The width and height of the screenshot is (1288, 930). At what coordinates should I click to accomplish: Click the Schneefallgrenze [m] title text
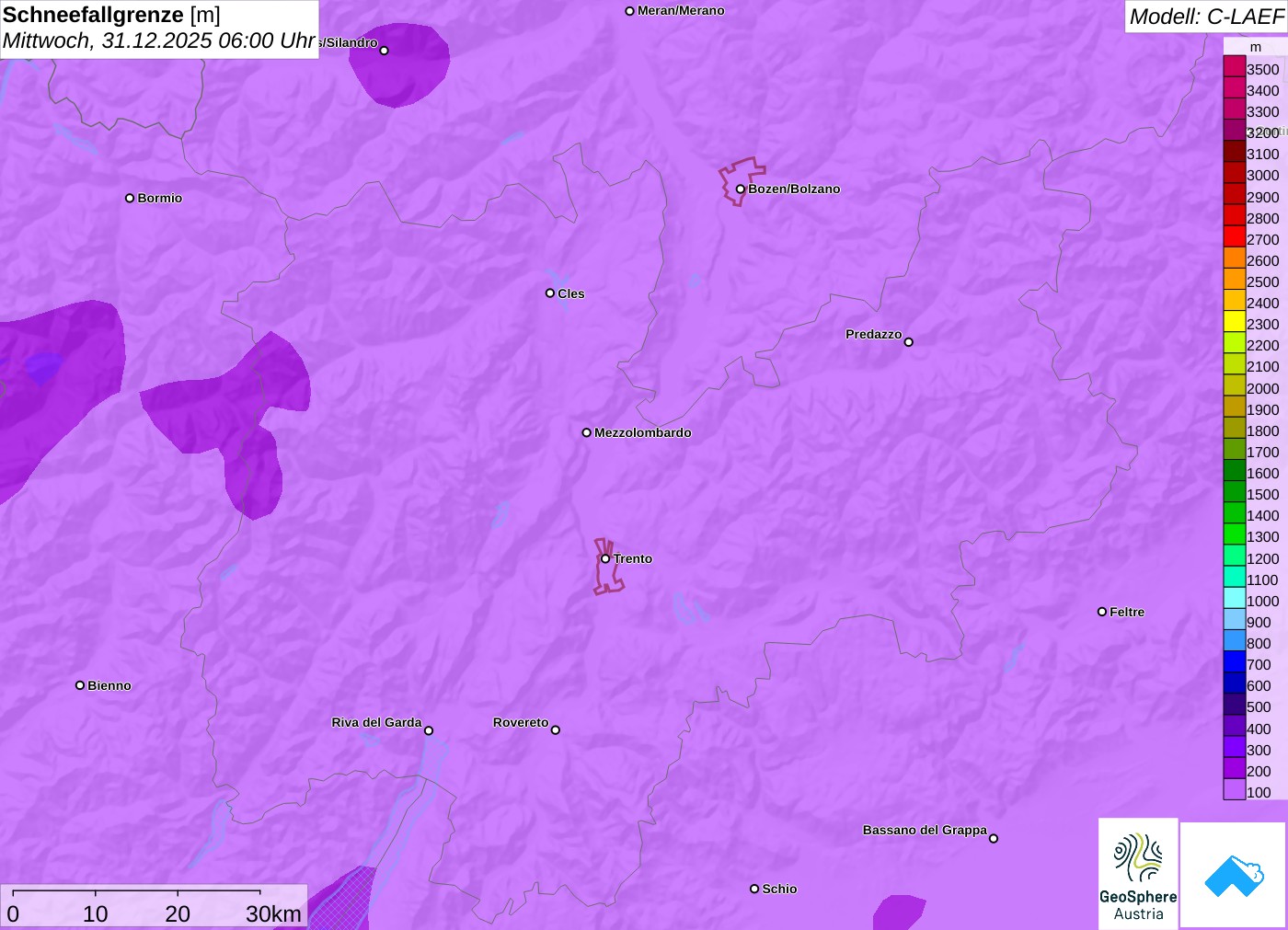tap(111, 15)
